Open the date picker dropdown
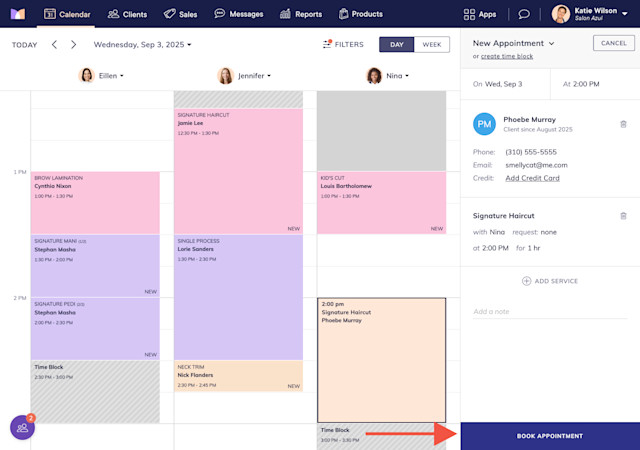640x450 pixels. tap(142, 45)
